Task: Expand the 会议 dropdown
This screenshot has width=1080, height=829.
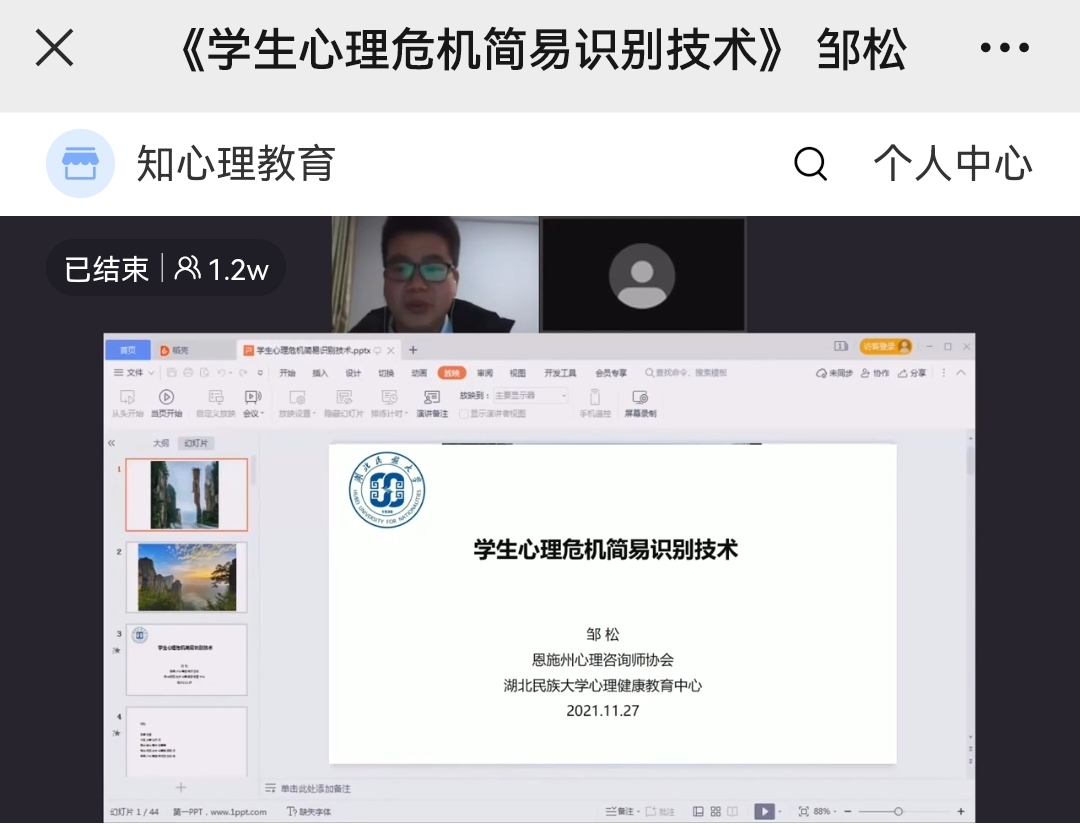Action: 252,413
